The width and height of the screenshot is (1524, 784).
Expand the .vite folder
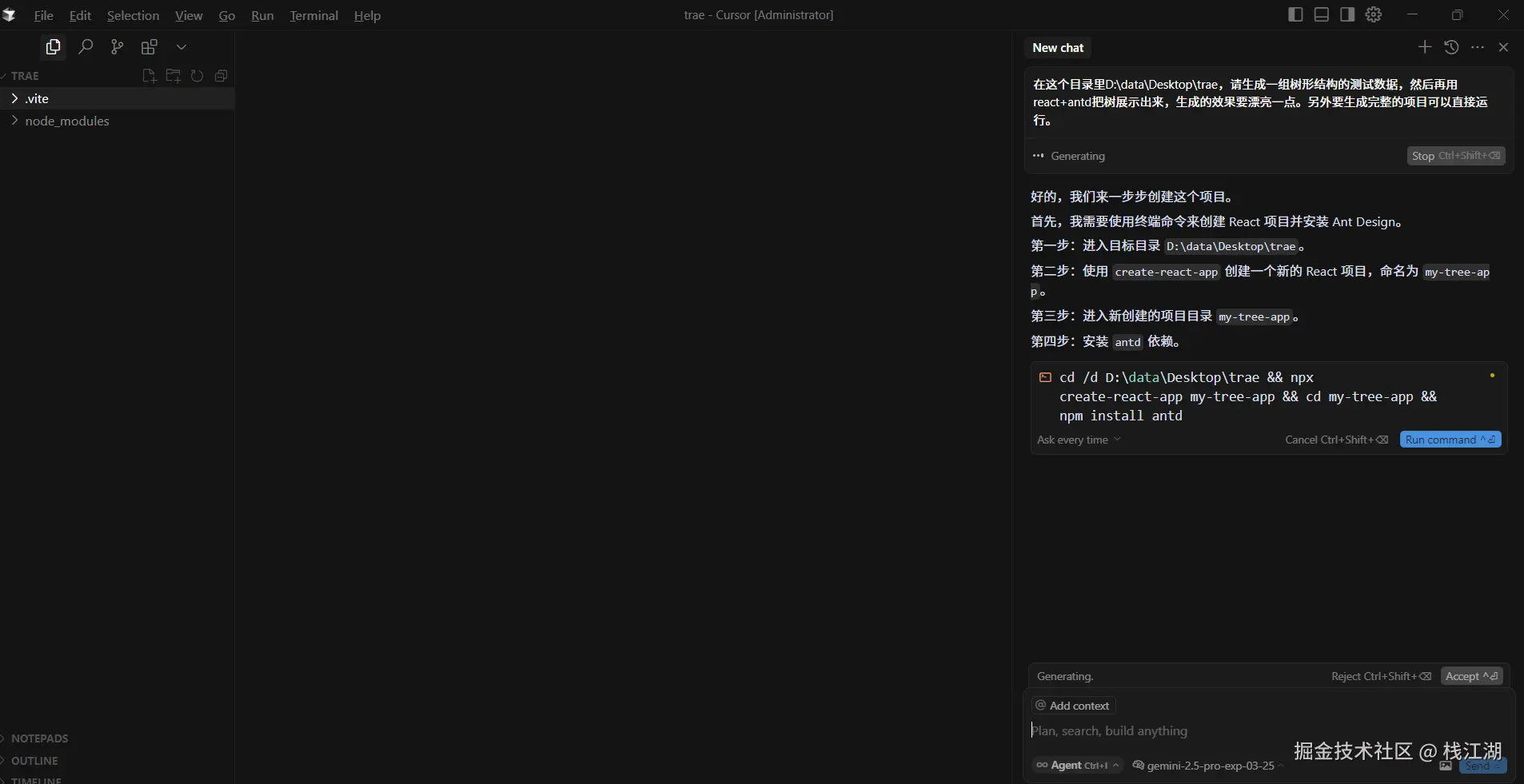click(118, 98)
